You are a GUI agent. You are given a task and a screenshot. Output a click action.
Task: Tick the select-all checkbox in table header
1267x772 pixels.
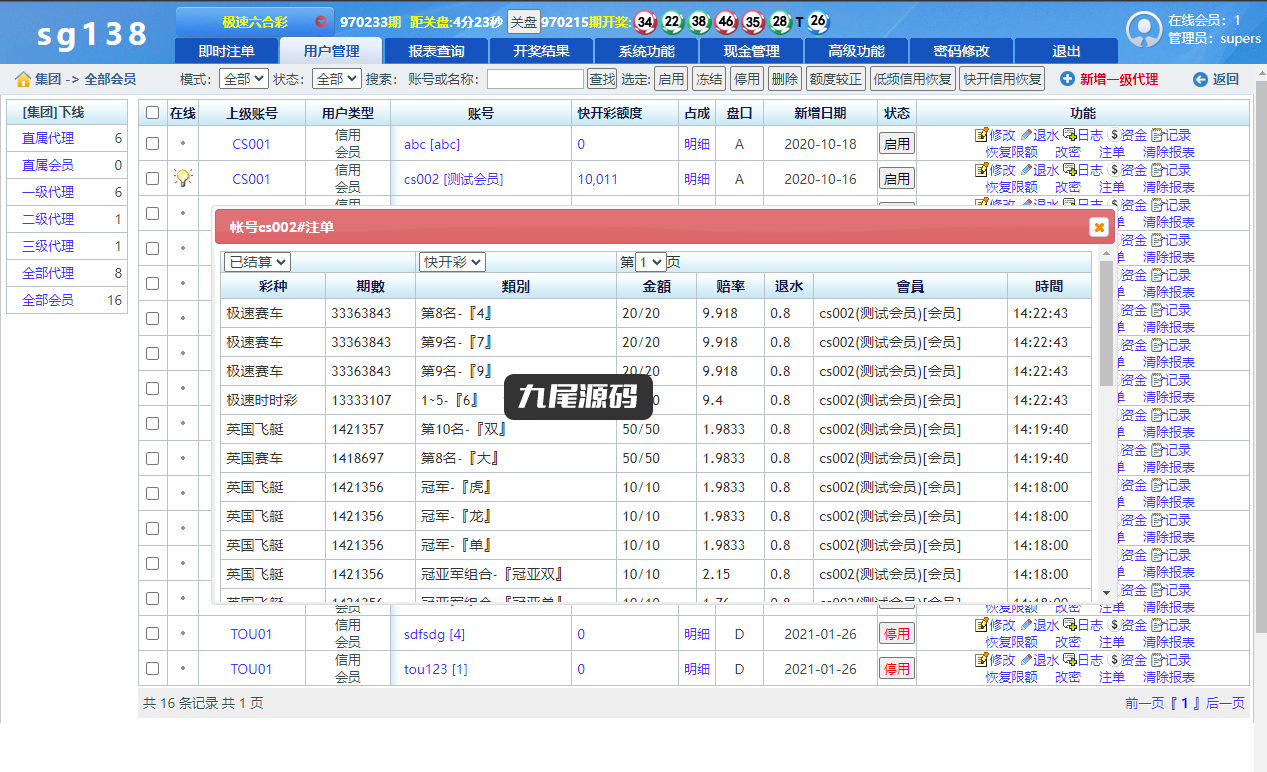point(152,113)
